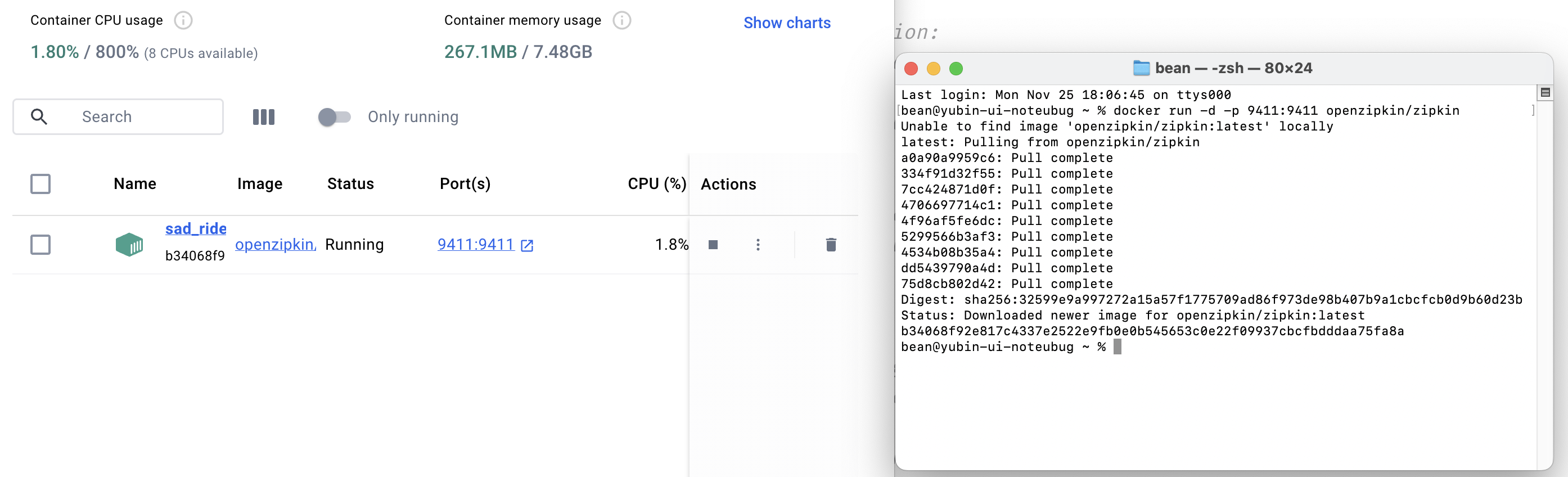The width and height of the screenshot is (1568, 477).
Task: Open port 9411 external link icon
Action: click(527, 245)
